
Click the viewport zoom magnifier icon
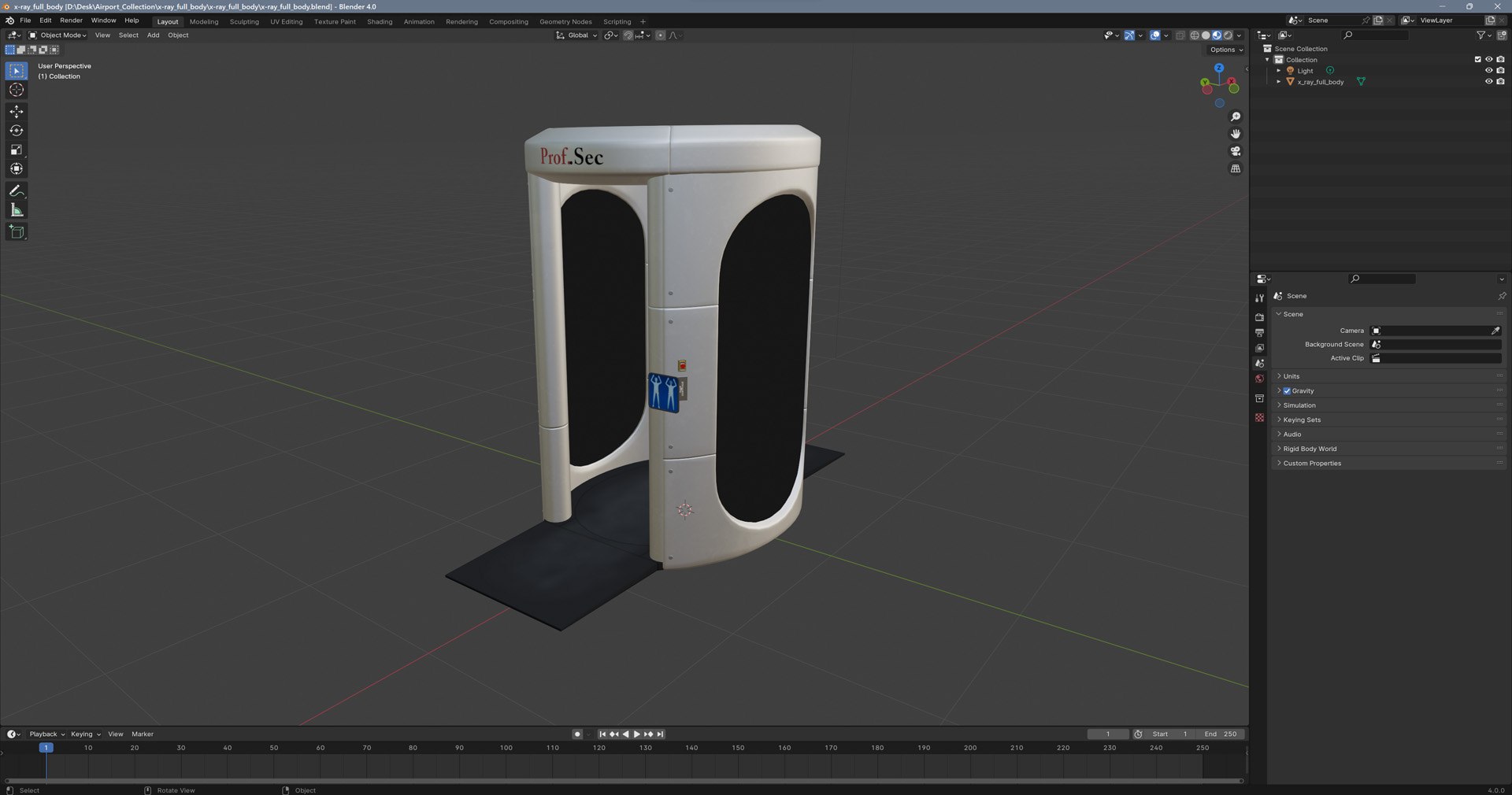[1236, 116]
